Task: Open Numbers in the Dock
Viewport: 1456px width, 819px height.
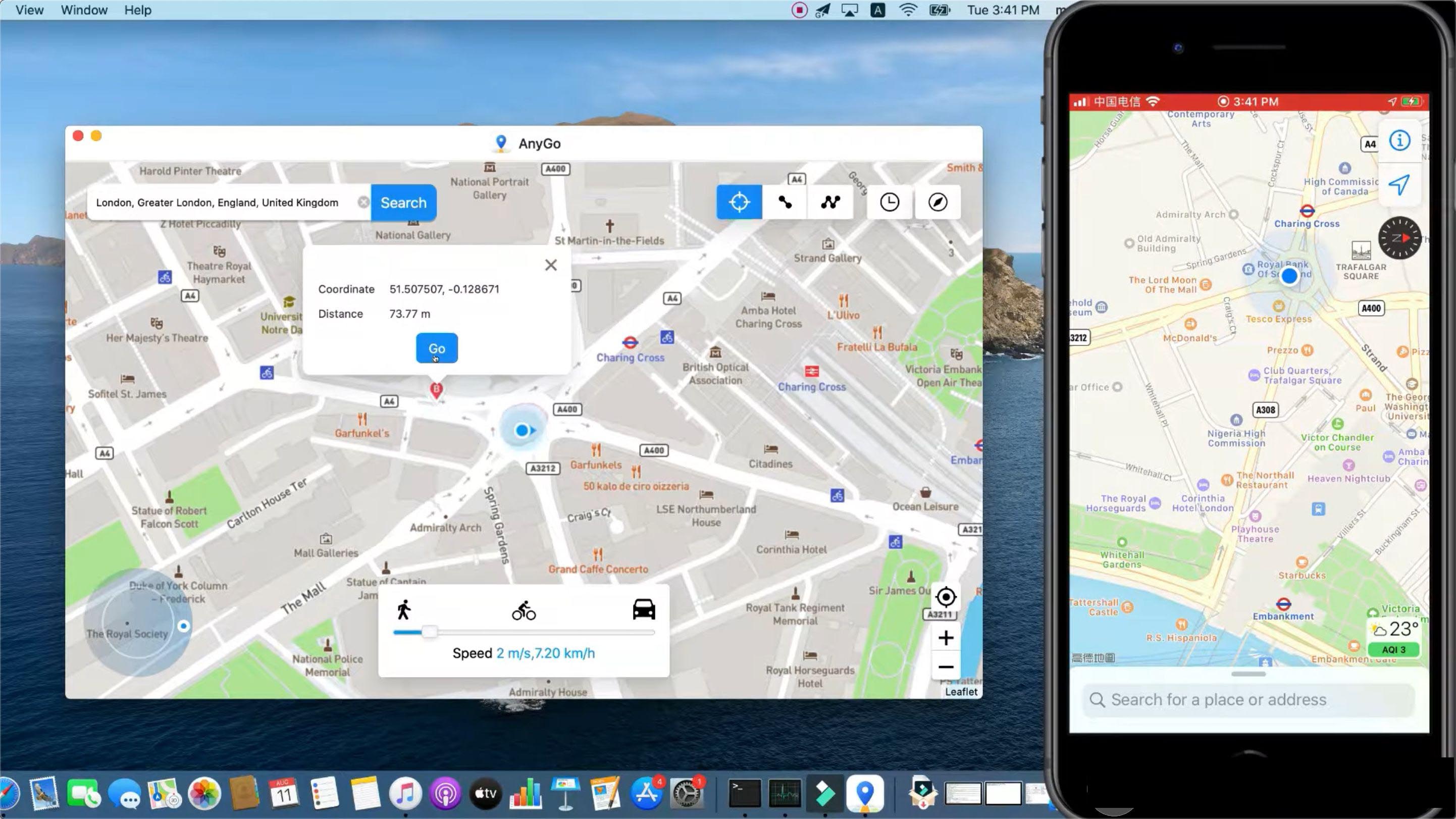Action: click(526, 793)
